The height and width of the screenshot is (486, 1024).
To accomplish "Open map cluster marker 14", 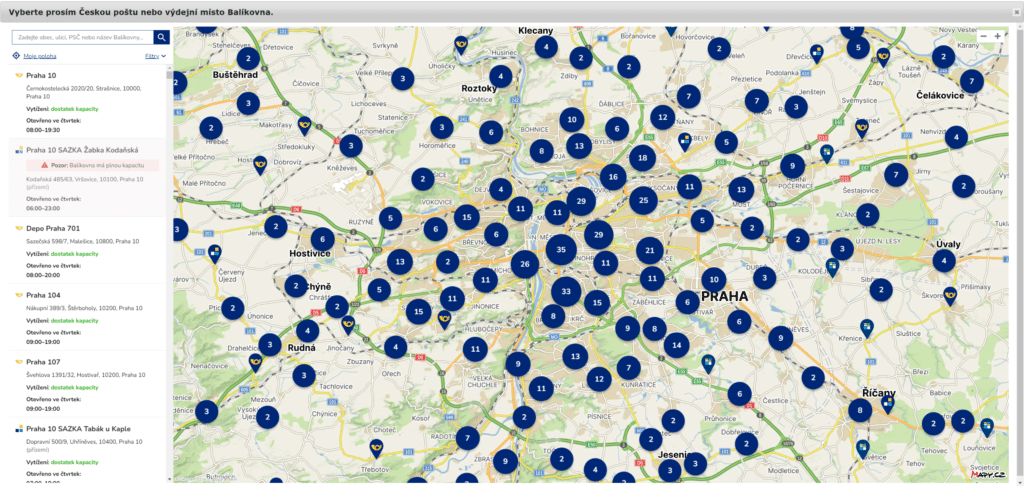I will pos(677,345).
